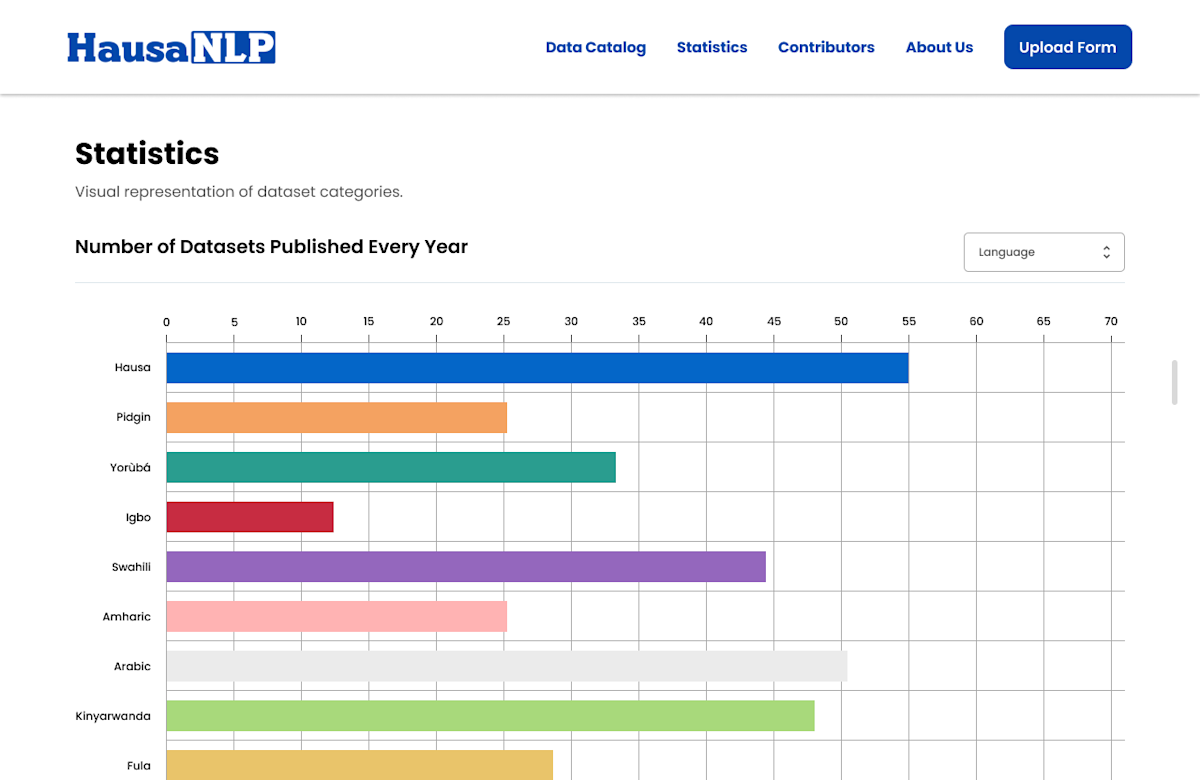Click the page scrollbar on the right
Viewport: 1200px width, 780px height.
pyautogui.click(x=1173, y=382)
